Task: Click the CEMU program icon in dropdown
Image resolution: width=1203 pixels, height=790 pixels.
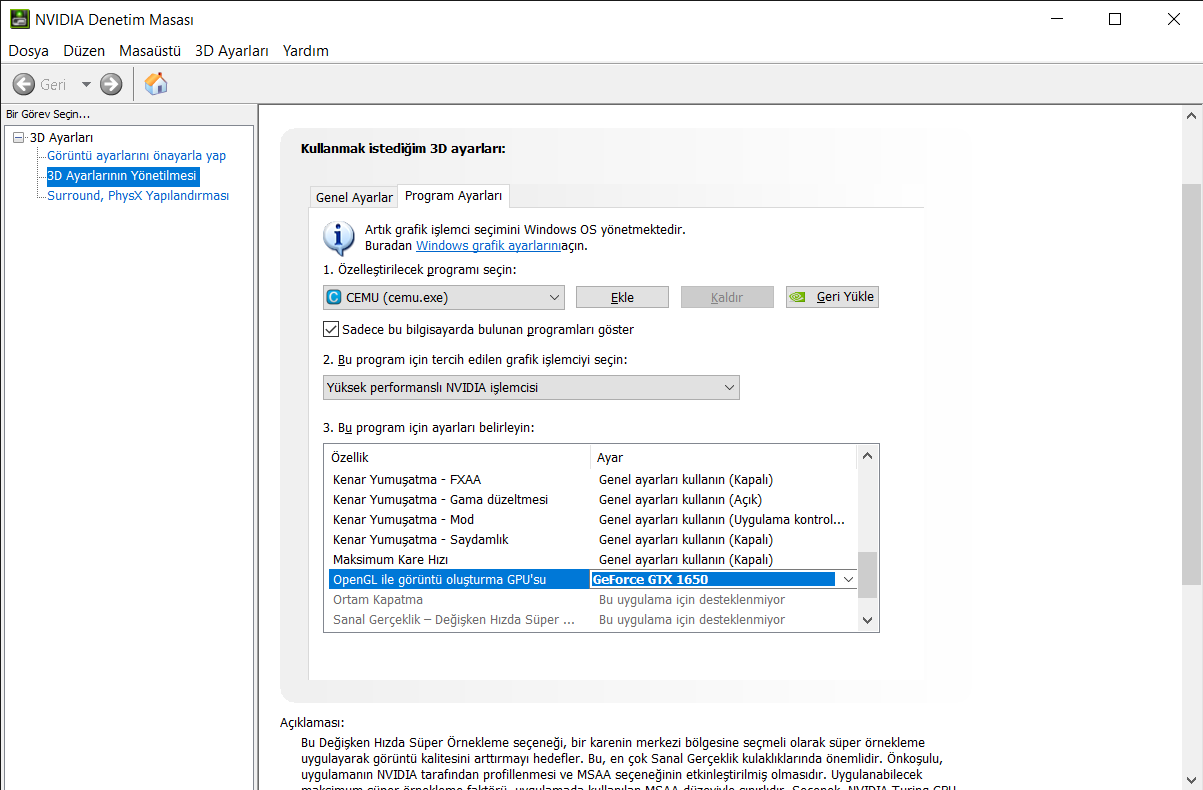Action: point(333,297)
